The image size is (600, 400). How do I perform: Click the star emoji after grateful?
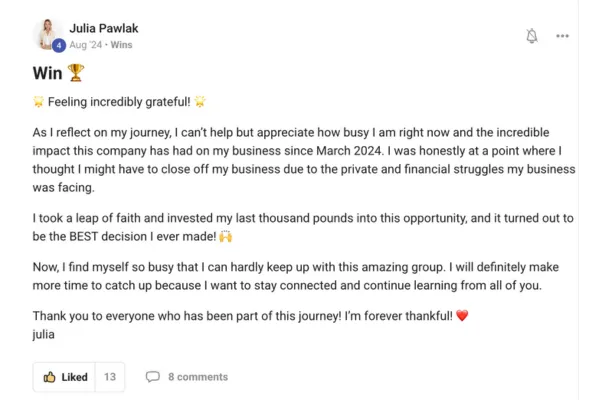200,102
